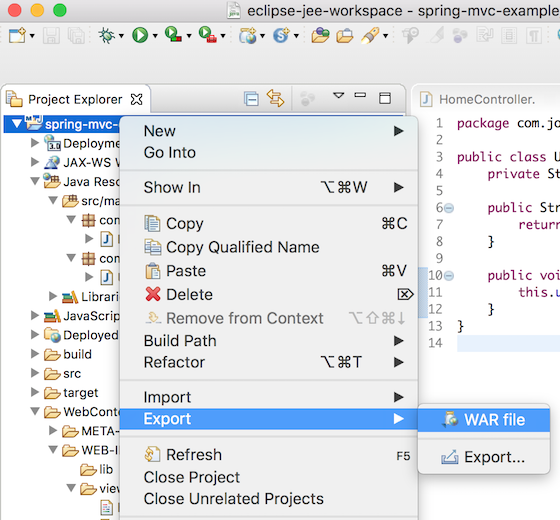Screen dimensions: 560x520
Task: Click Collapse All icon in Project Explorer
Action: point(251,99)
